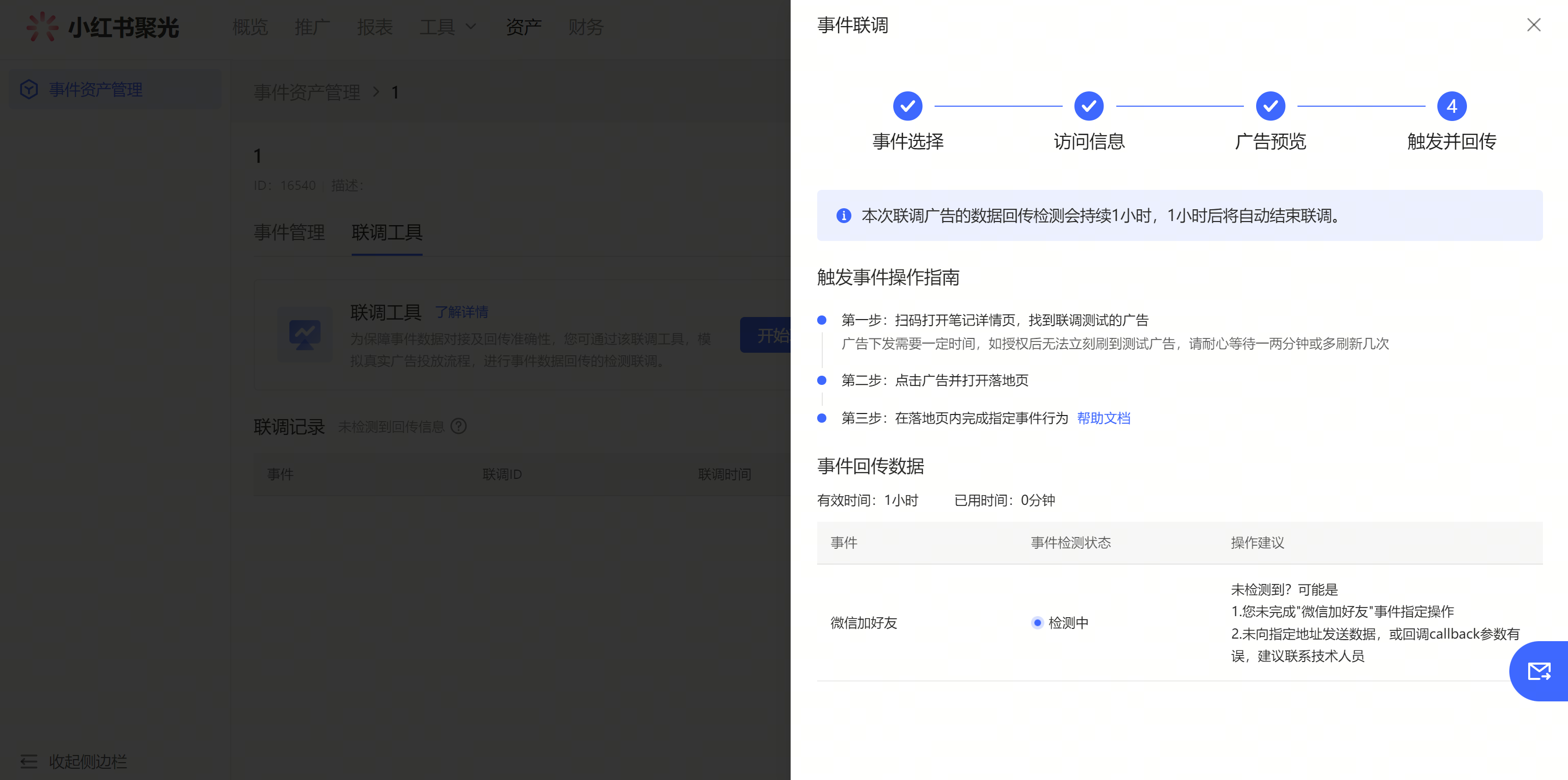1568x780 pixels.
Task: Click the 检测中 status indicator dot
Action: pos(1037,623)
